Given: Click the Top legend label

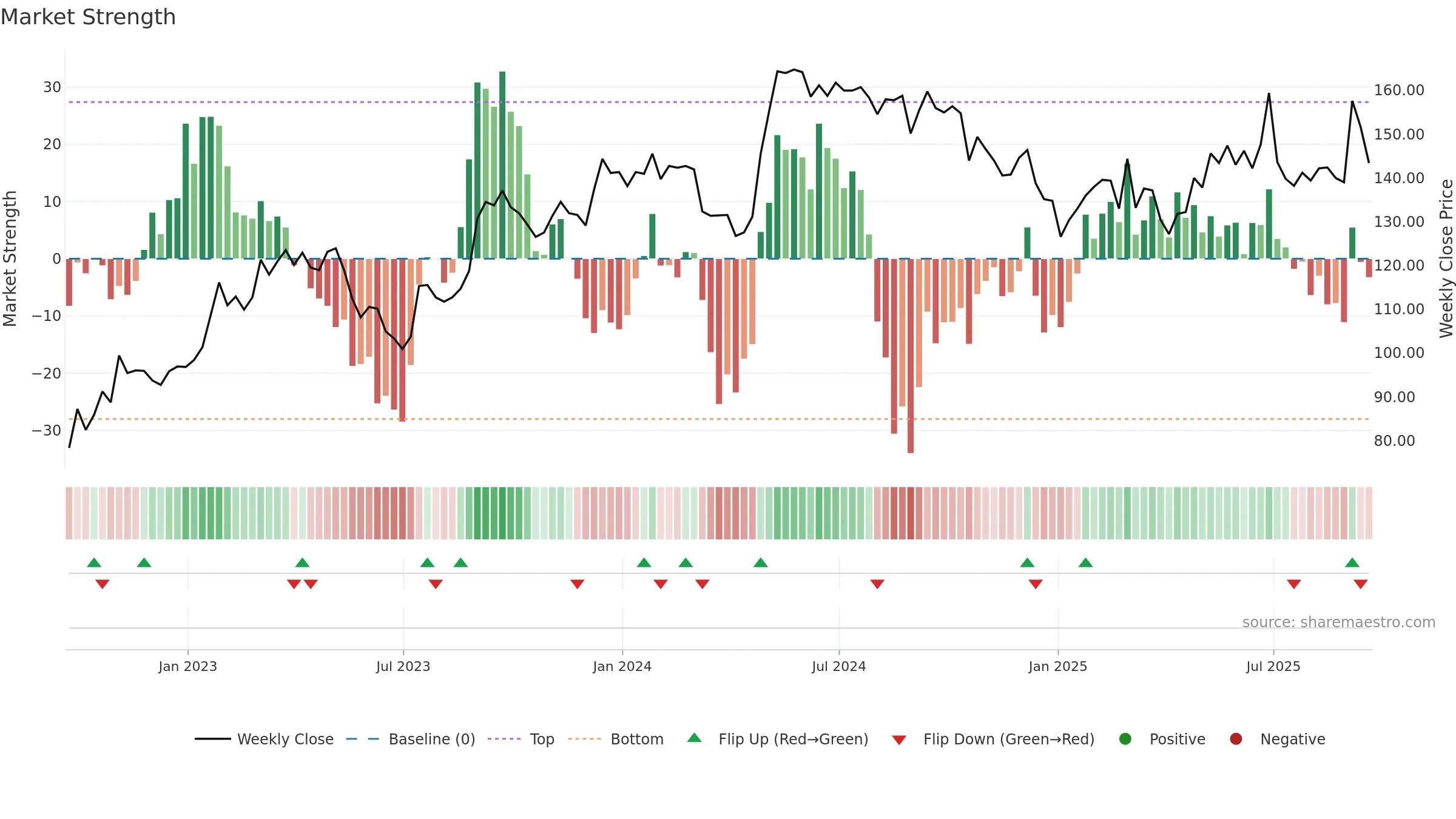Looking at the screenshot, I should click(x=542, y=739).
